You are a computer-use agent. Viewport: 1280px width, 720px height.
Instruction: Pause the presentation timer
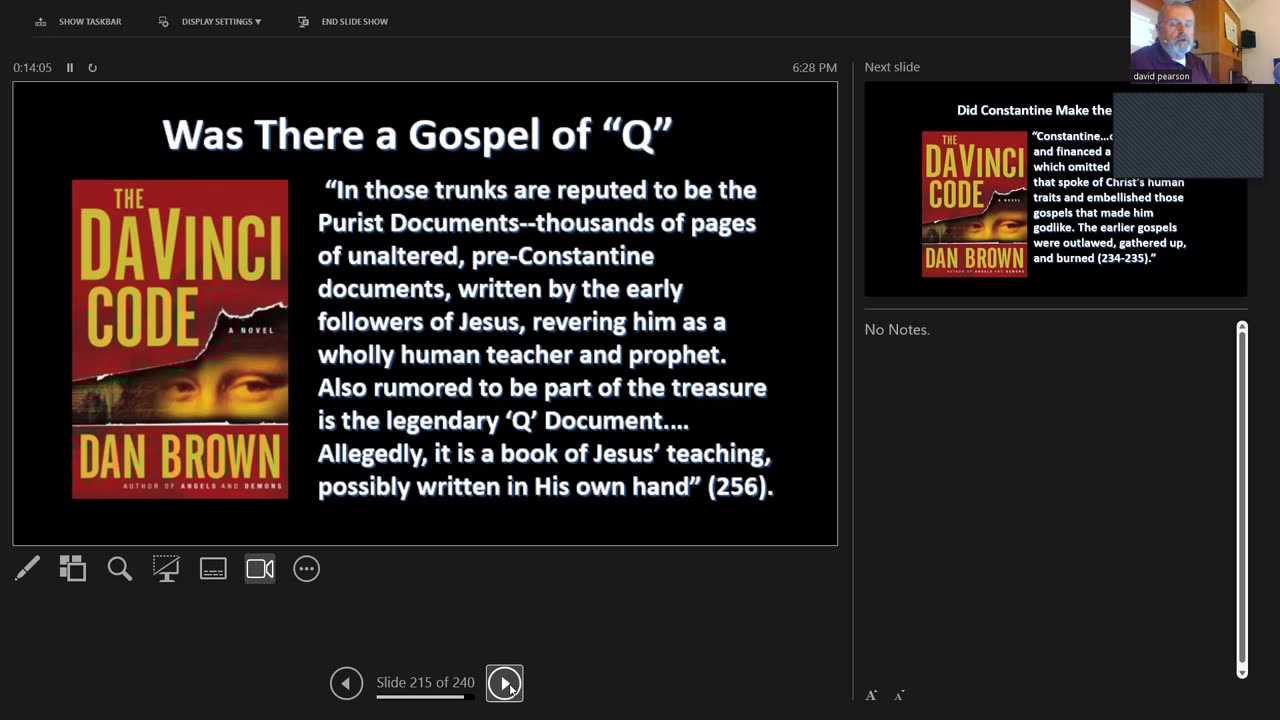tap(70, 68)
